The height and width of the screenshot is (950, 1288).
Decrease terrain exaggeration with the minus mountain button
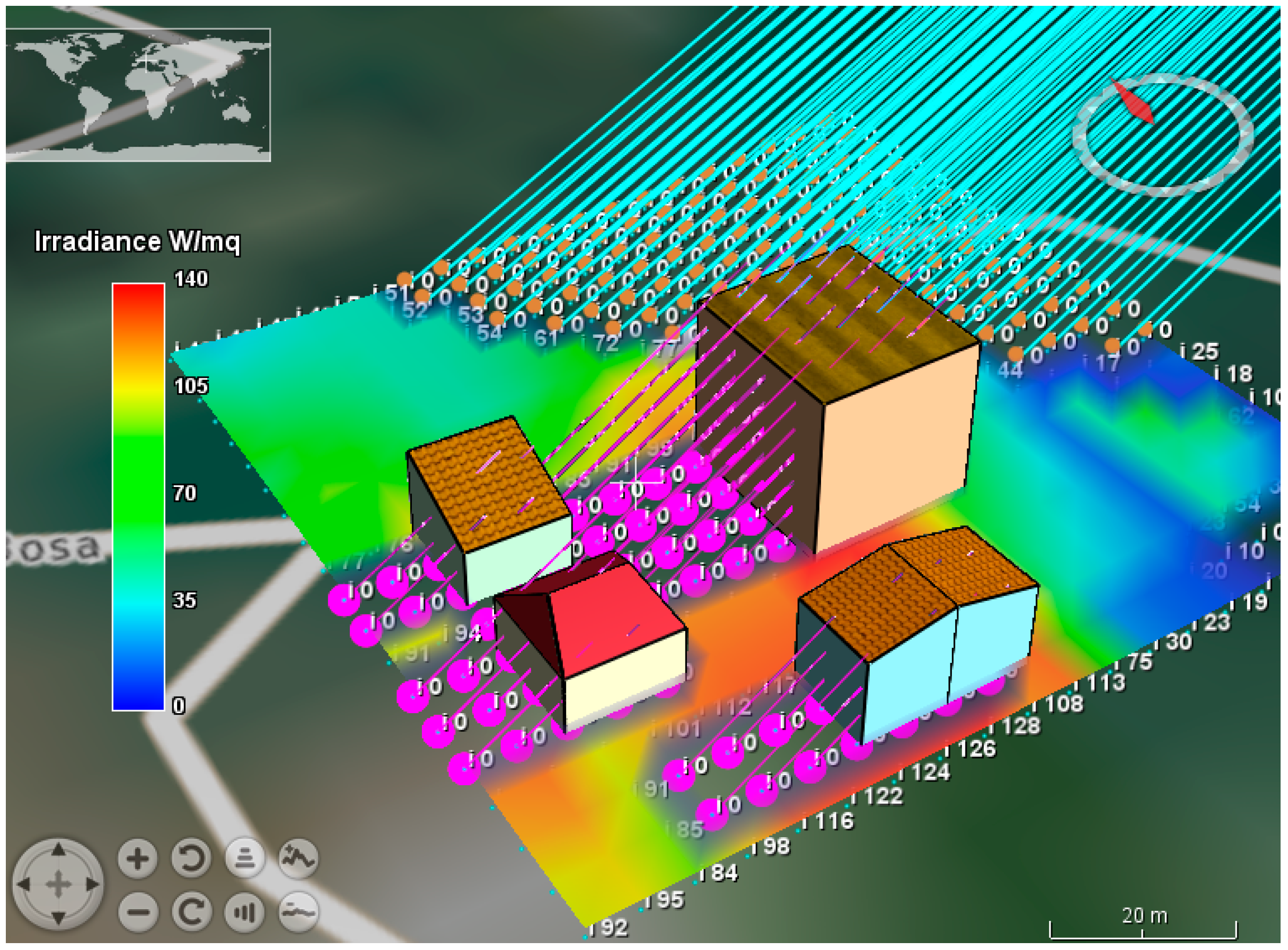(298, 911)
